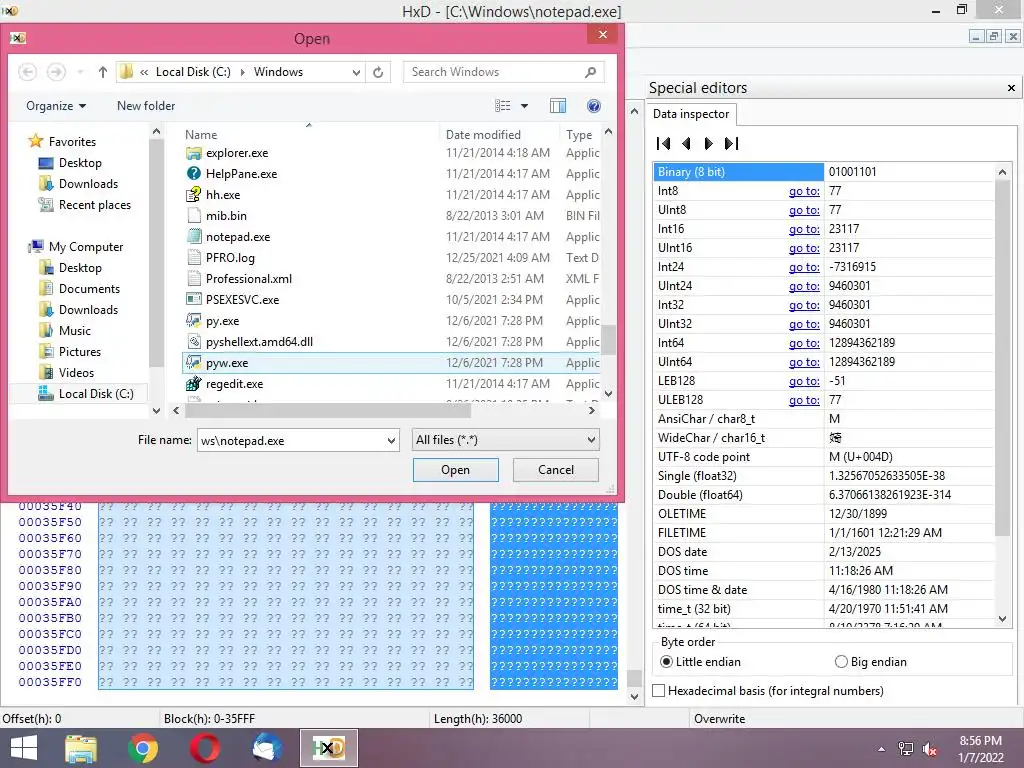1024x768 pixels.
Task: Open Recent places in Favorites
Action: pyautogui.click(x=95, y=205)
